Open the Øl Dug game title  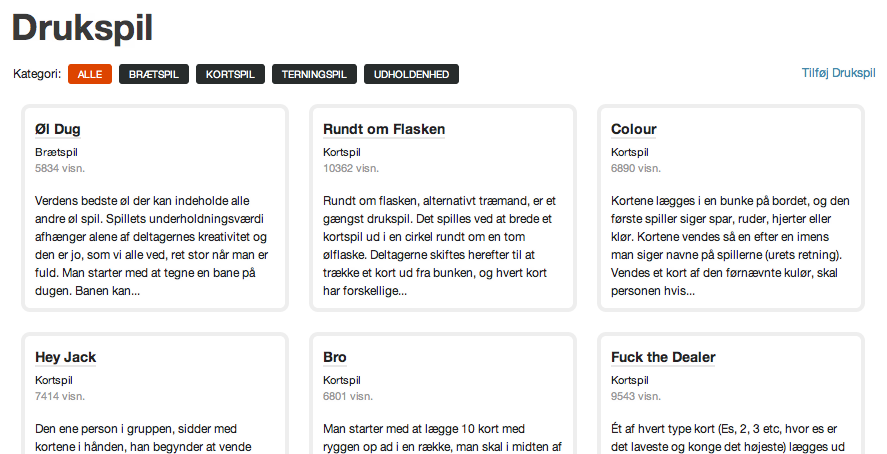coord(58,129)
